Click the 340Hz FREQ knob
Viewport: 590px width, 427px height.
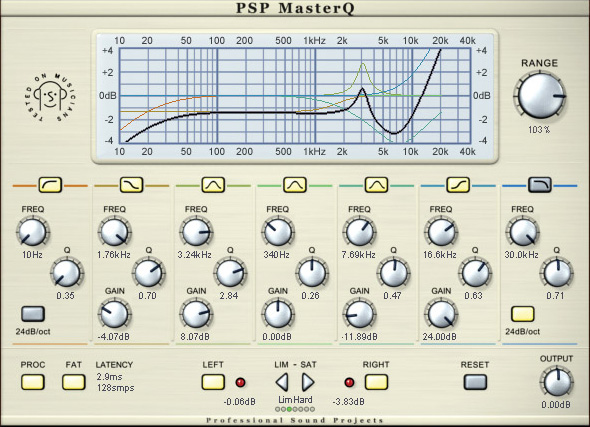tap(278, 232)
